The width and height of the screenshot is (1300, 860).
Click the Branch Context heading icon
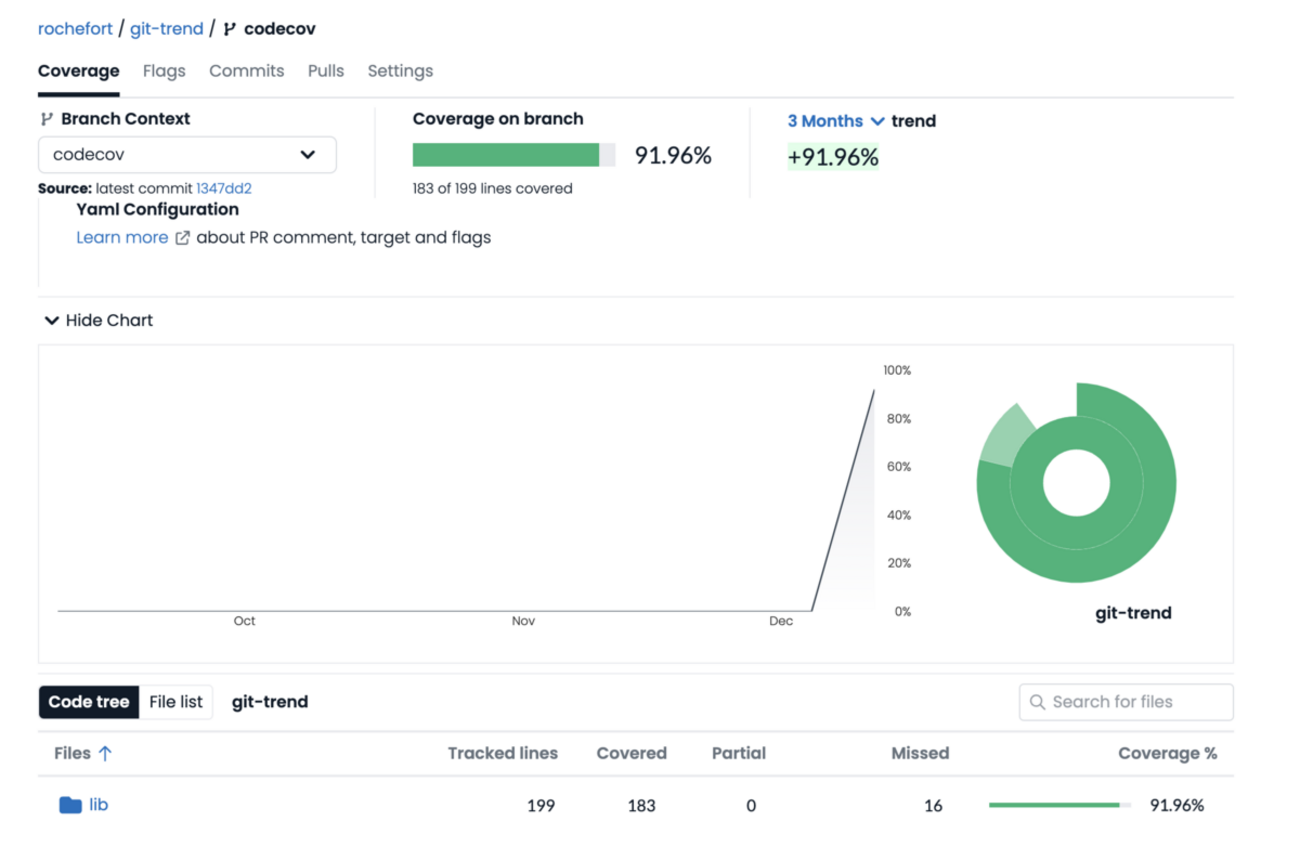point(46,119)
